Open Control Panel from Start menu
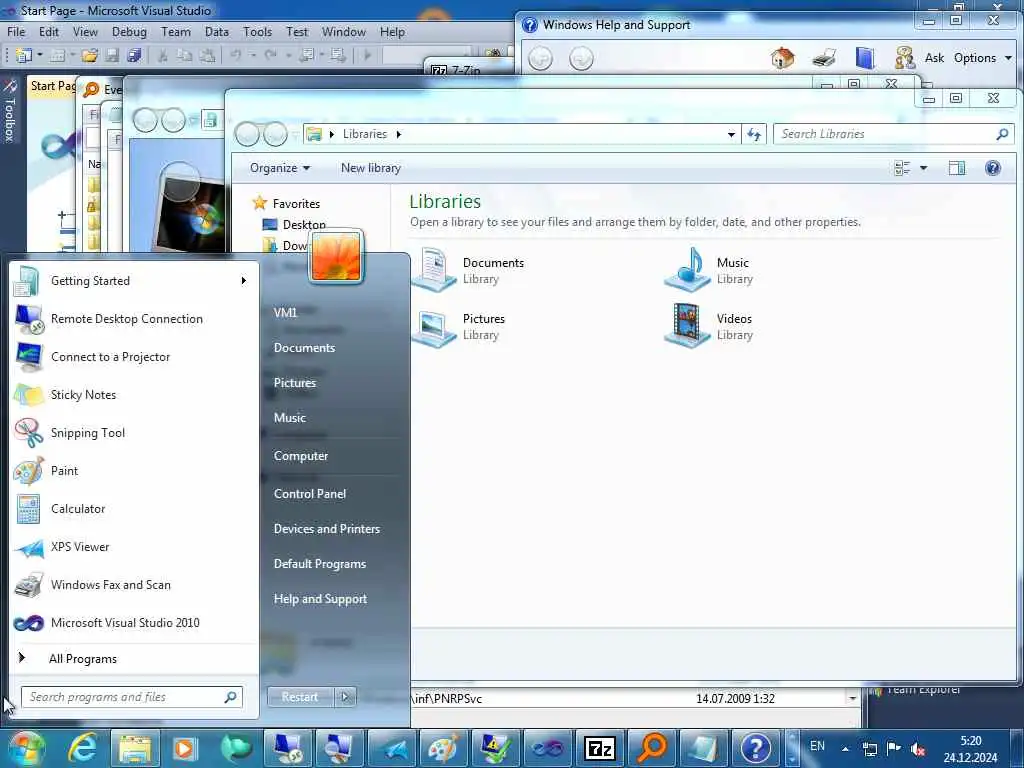 tap(310, 494)
